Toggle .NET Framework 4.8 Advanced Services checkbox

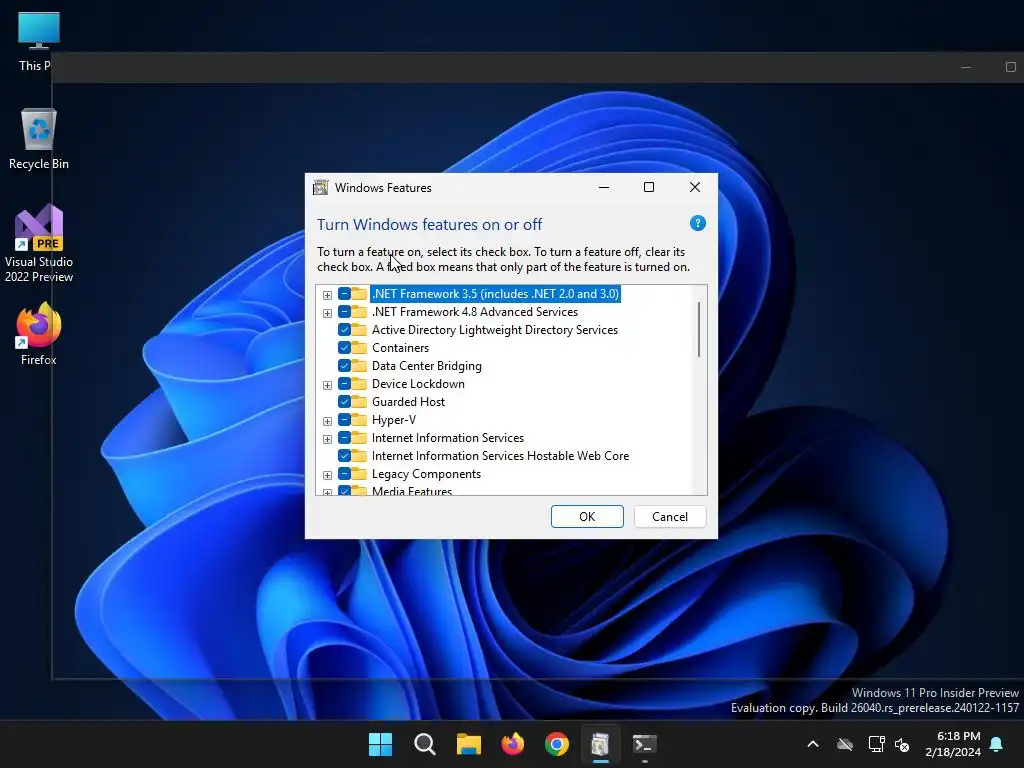[x=344, y=312]
